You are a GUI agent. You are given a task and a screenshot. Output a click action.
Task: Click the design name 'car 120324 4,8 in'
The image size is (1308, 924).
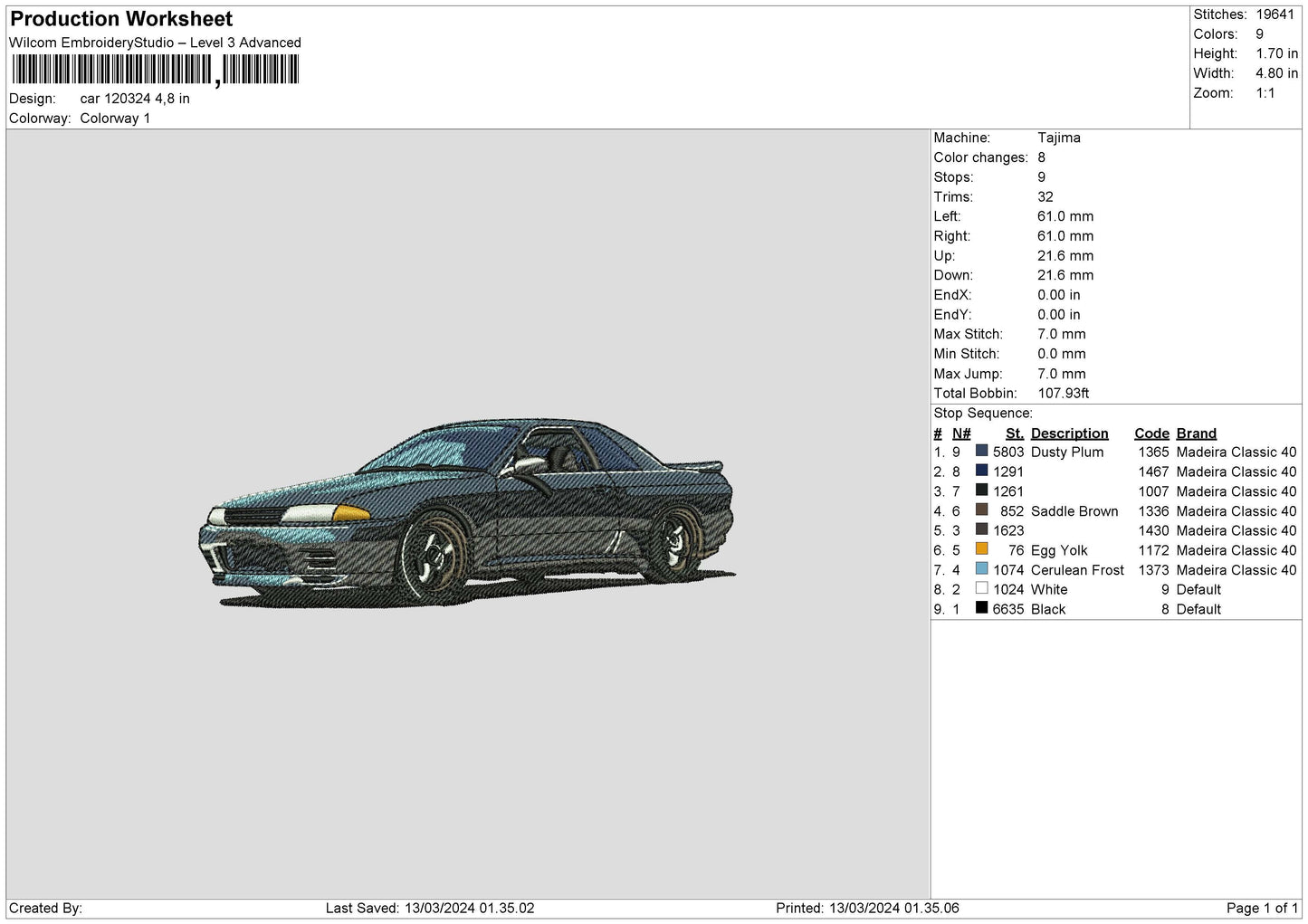pos(135,99)
